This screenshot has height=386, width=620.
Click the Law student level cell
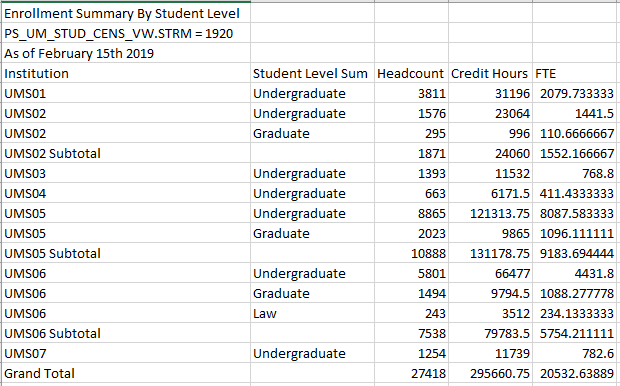[x=312, y=313]
